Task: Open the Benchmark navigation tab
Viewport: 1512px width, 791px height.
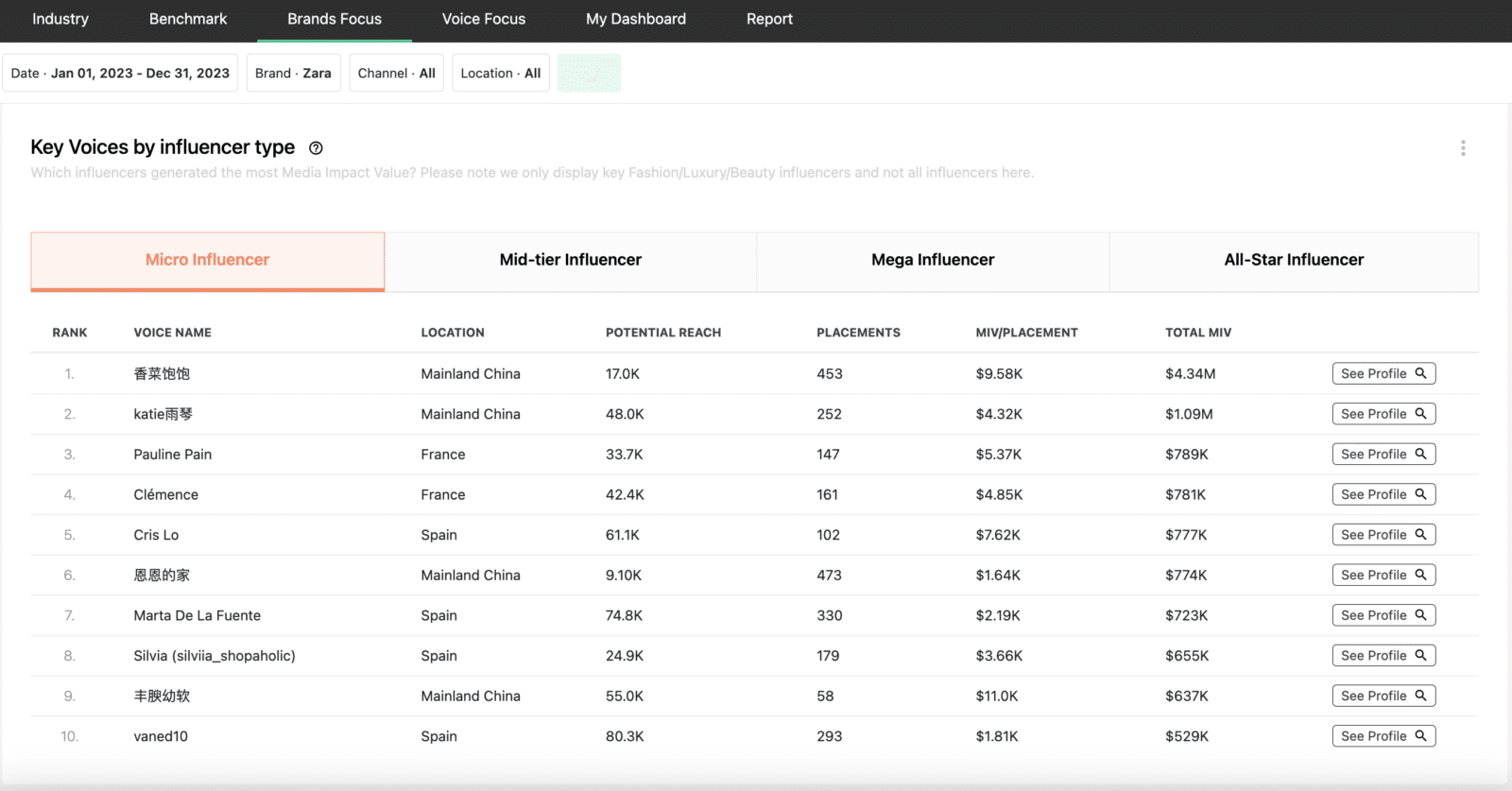Action: [188, 19]
